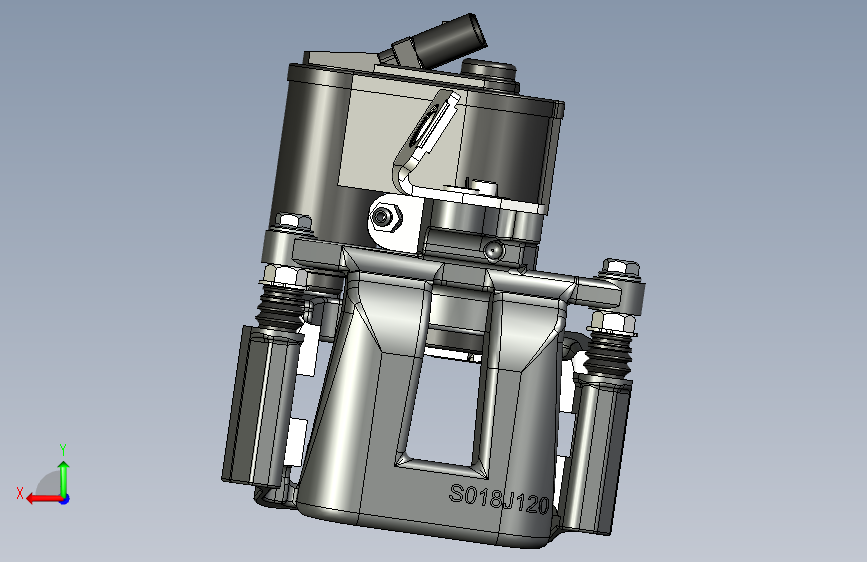Screen dimensions: 867x562
Task: Click the green Y axis arrow of the triad
Action: point(64,478)
